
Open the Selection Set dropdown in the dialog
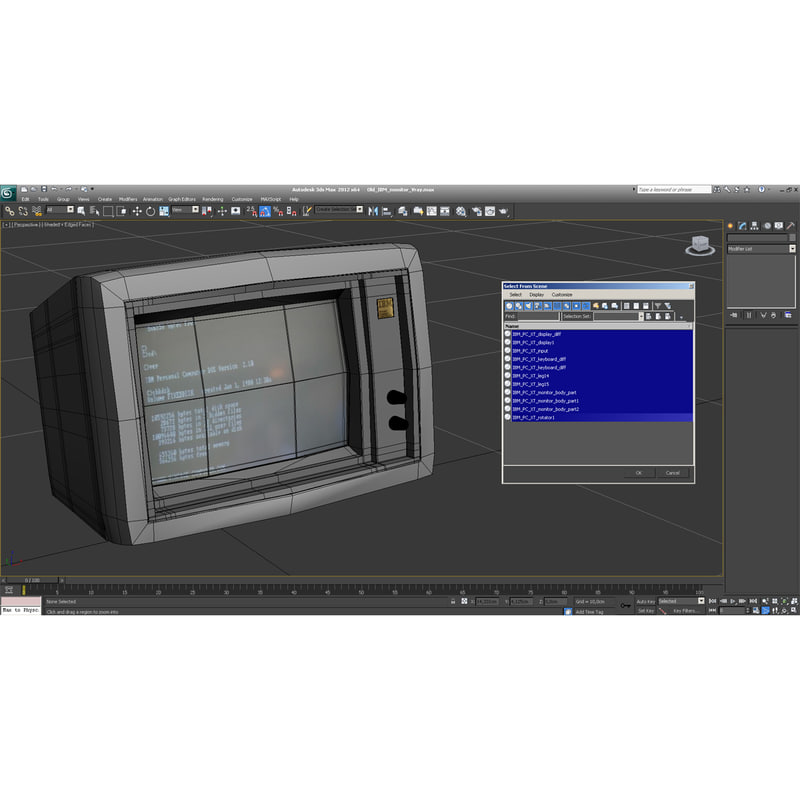coord(641,316)
